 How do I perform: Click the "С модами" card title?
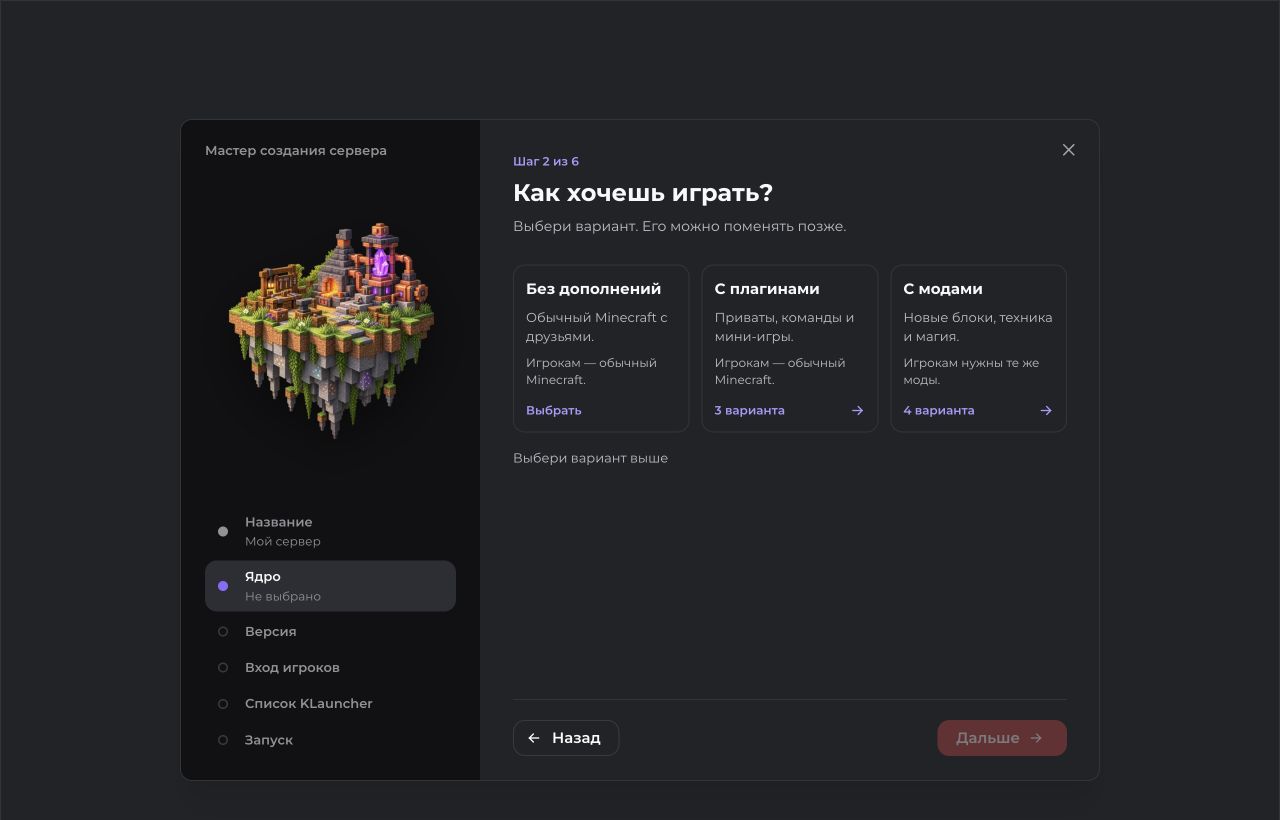point(943,289)
